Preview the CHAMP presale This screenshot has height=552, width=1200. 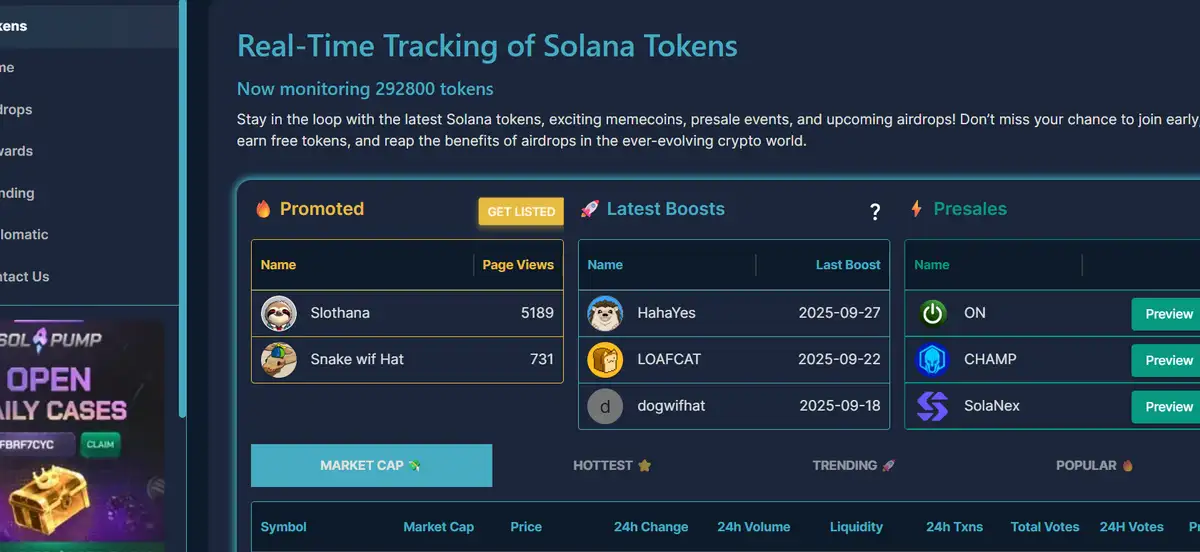(1168, 360)
